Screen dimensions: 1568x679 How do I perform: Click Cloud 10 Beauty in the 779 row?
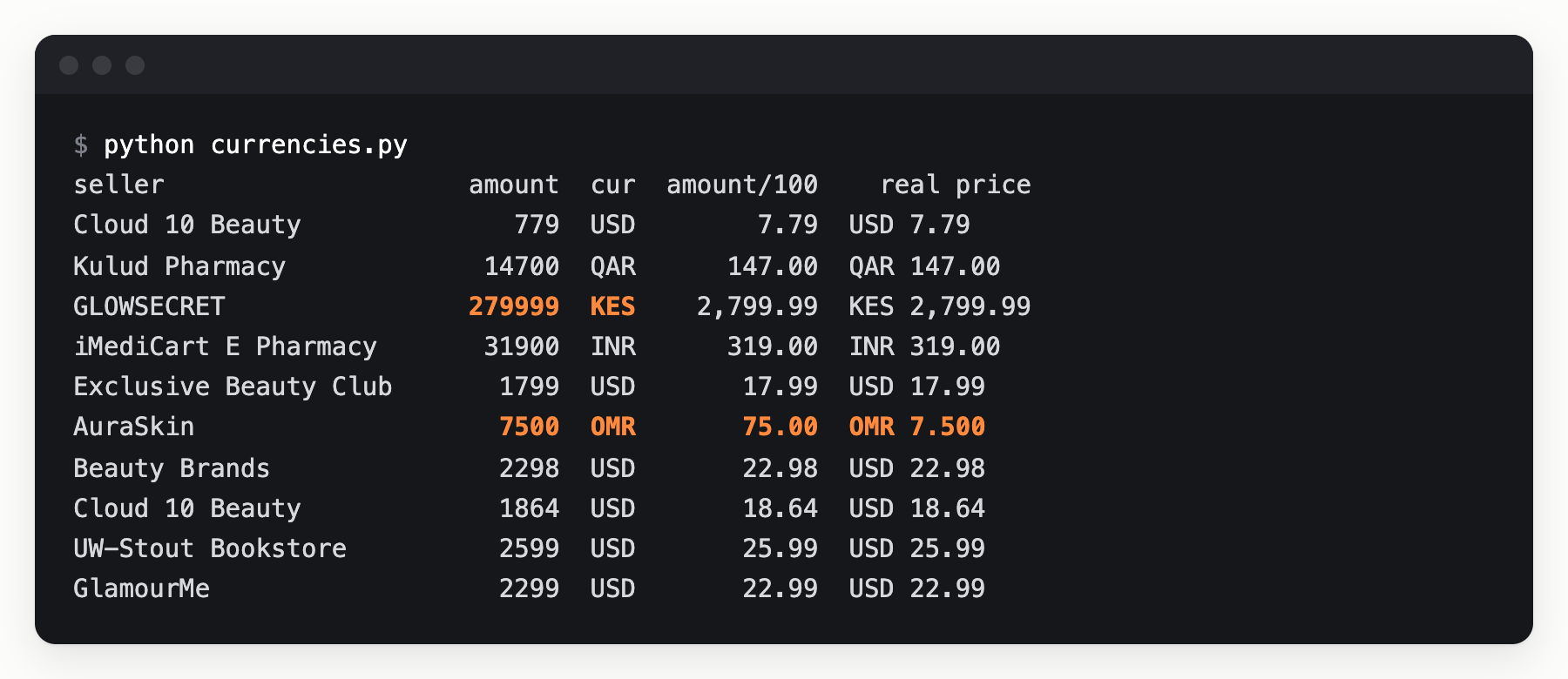click(187, 225)
